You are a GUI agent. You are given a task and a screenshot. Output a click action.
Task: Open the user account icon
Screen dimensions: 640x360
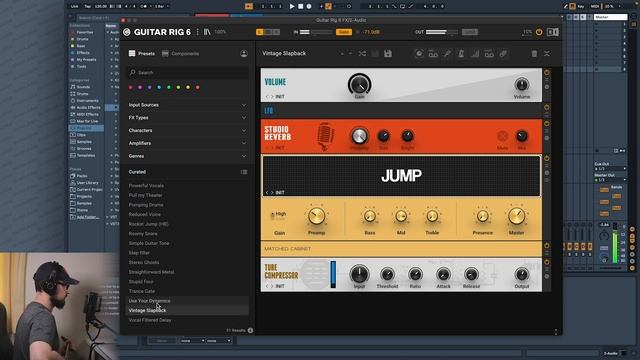(244, 53)
